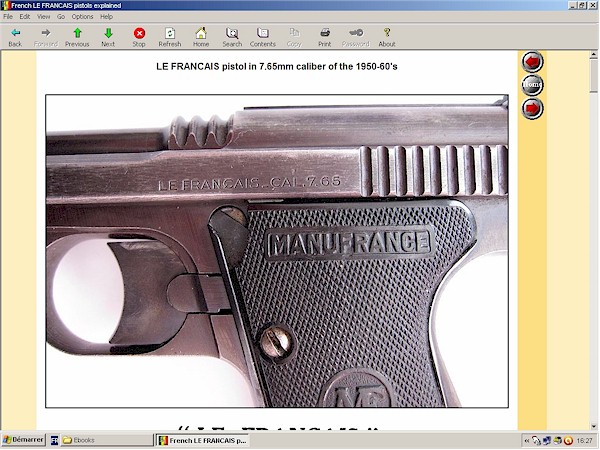The image size is (600, 450).
Task: Open the Search tool
Action: coord(232,37)
